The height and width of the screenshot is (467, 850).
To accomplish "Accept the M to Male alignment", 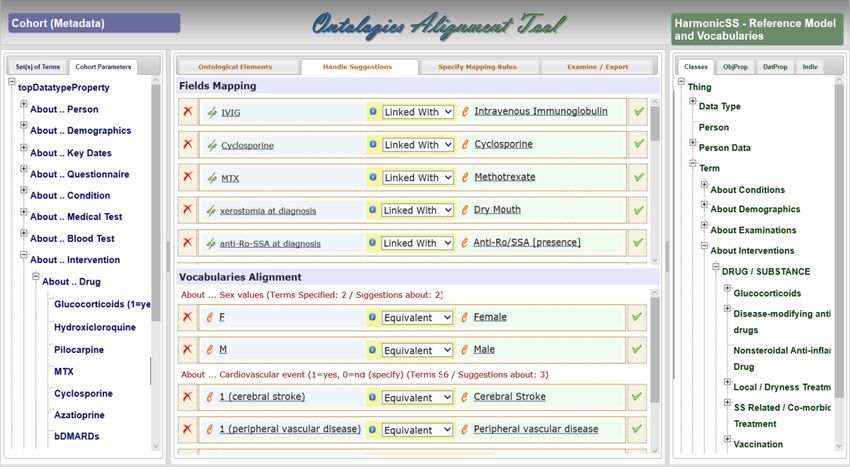I will coord(637,350).
